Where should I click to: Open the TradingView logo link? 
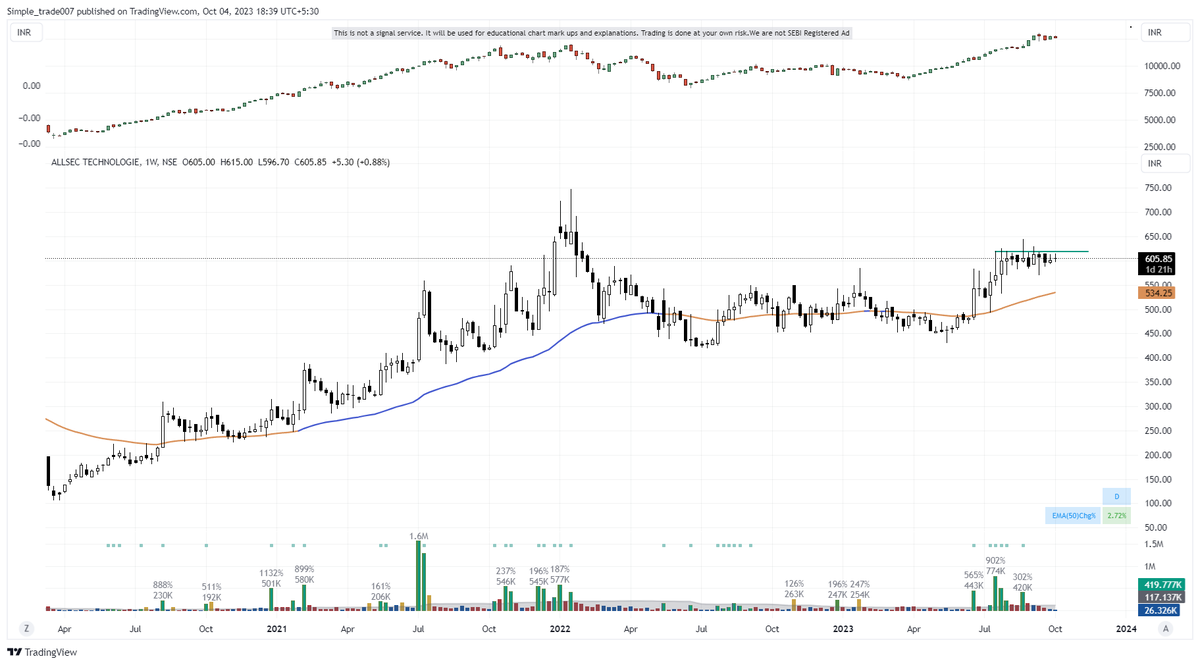(41, 652)
